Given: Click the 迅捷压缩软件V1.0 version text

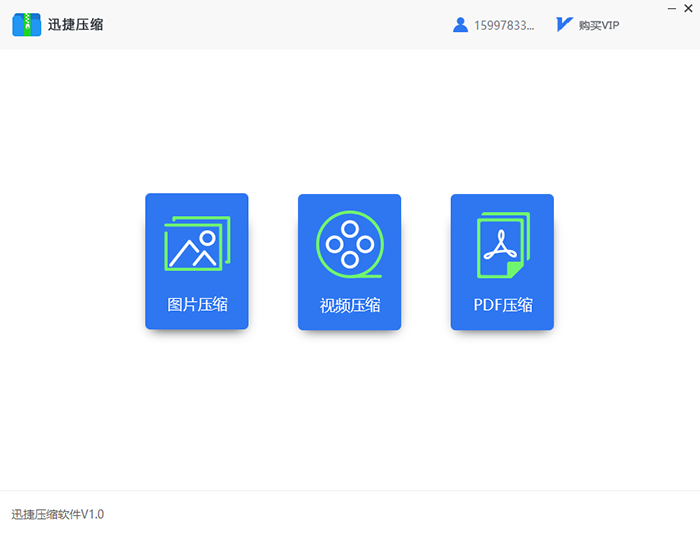Looking at the screenshot, I should pos(58,514).
